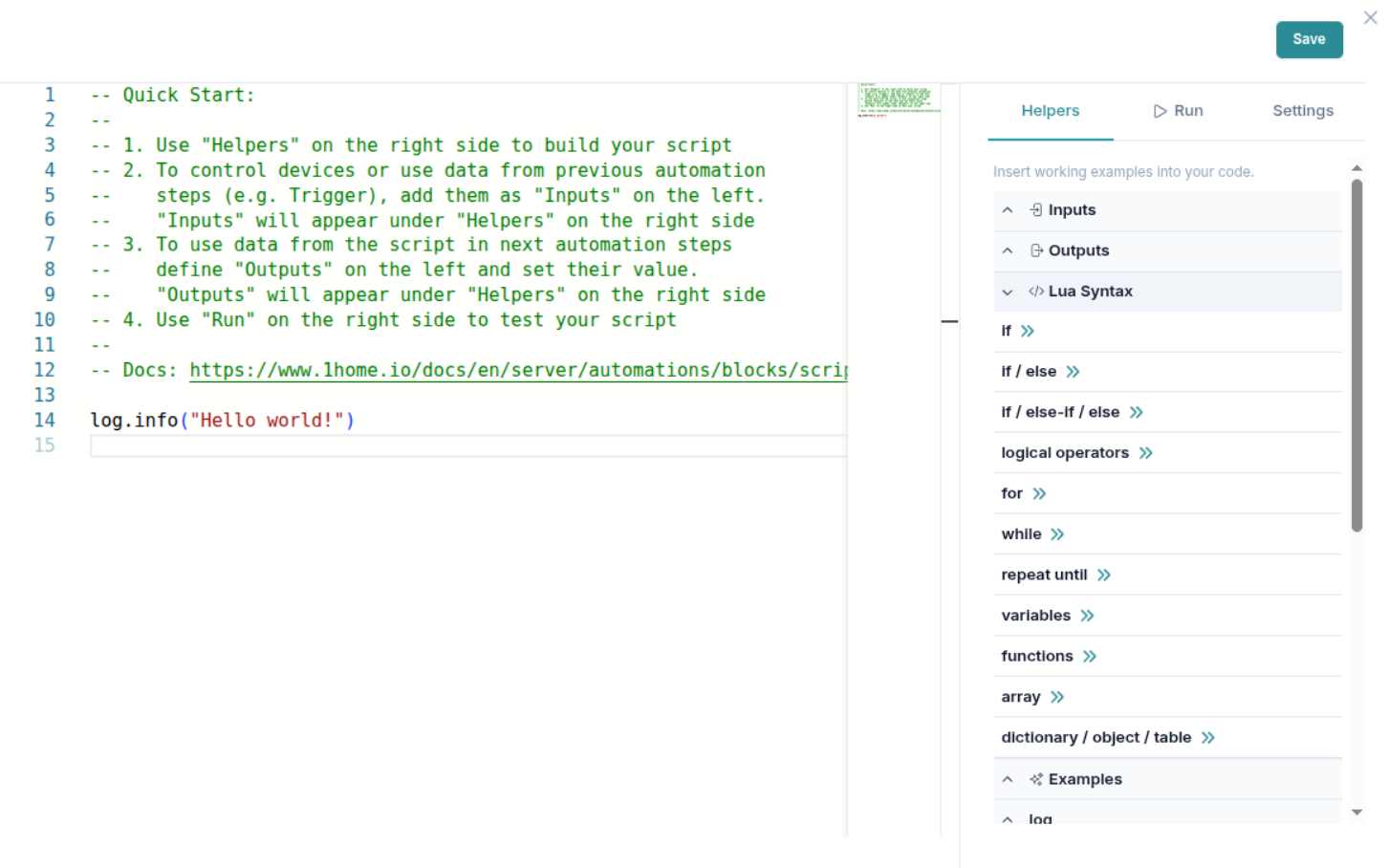Click the Run play icon
This screenshot has height=868, width=1389.
[x=1160, y=111]
